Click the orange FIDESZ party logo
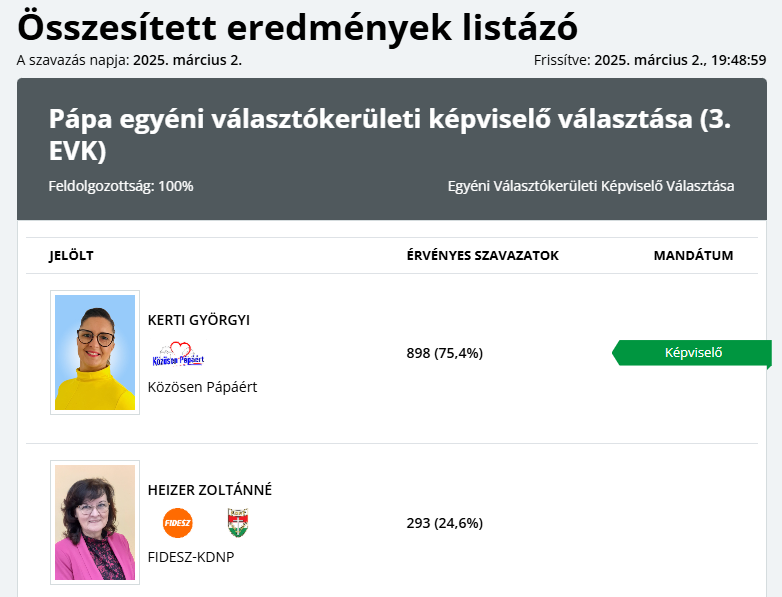This screenshot has width=782, height=597. pyautogui.click(x=177, y=523)
